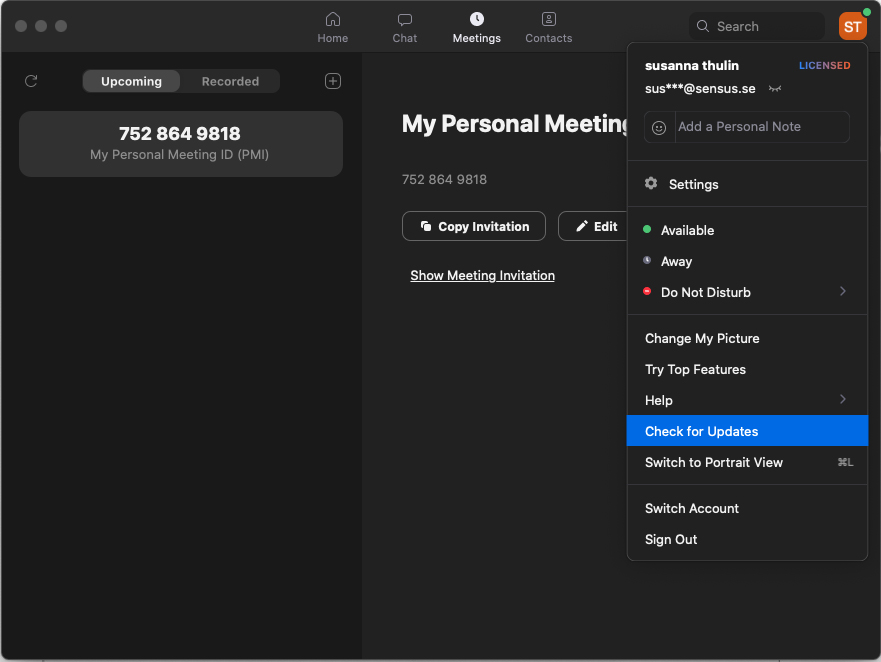Refresh the meetings list

31,81
